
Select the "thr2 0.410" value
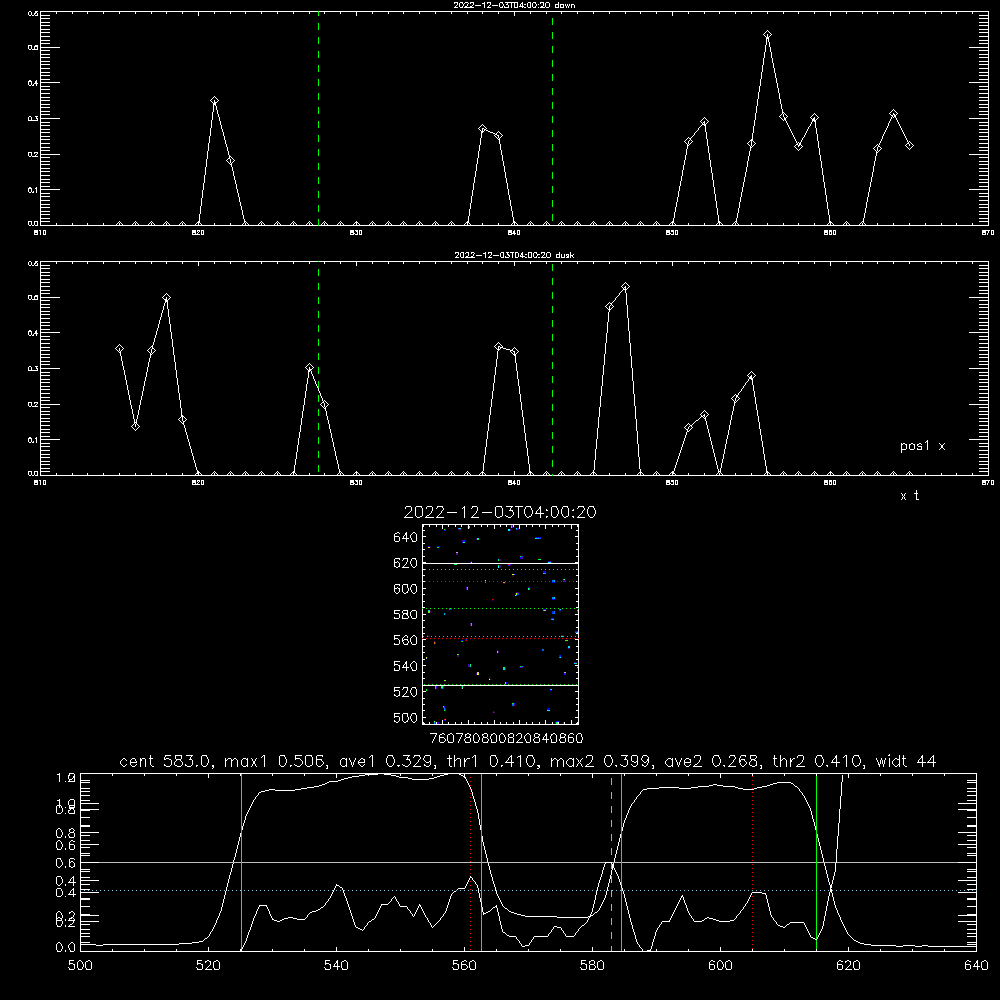[x=817, y=761]
